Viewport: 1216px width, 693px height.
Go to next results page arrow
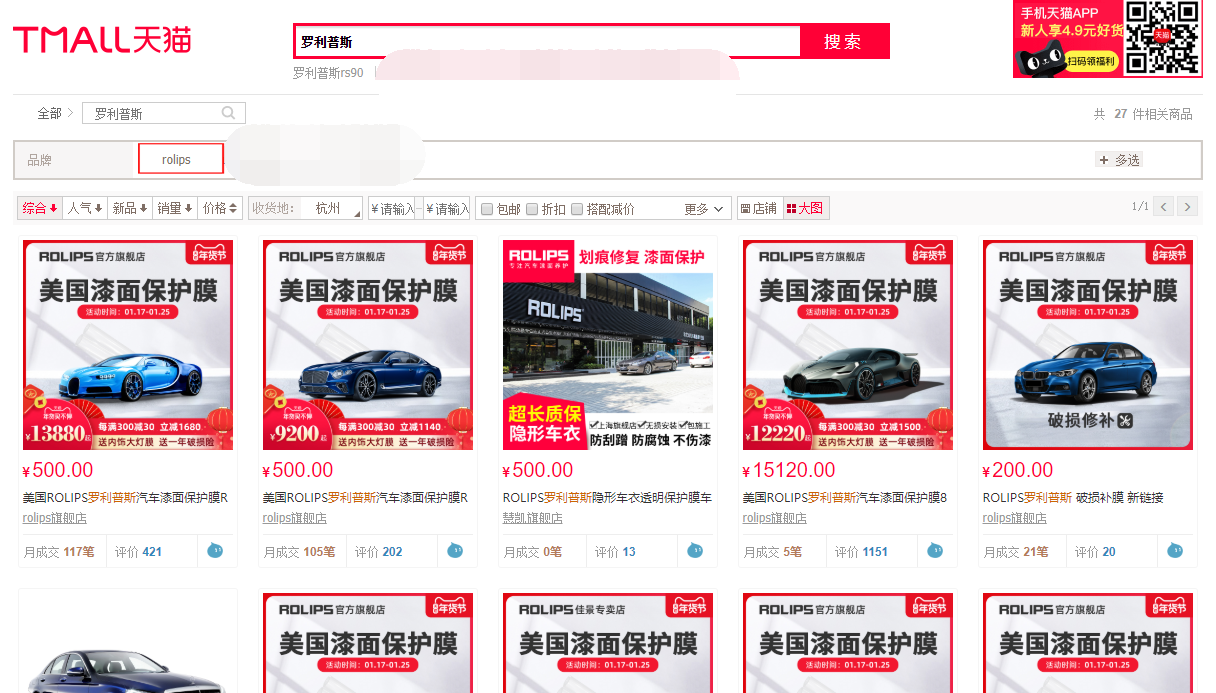(1187, 207)
